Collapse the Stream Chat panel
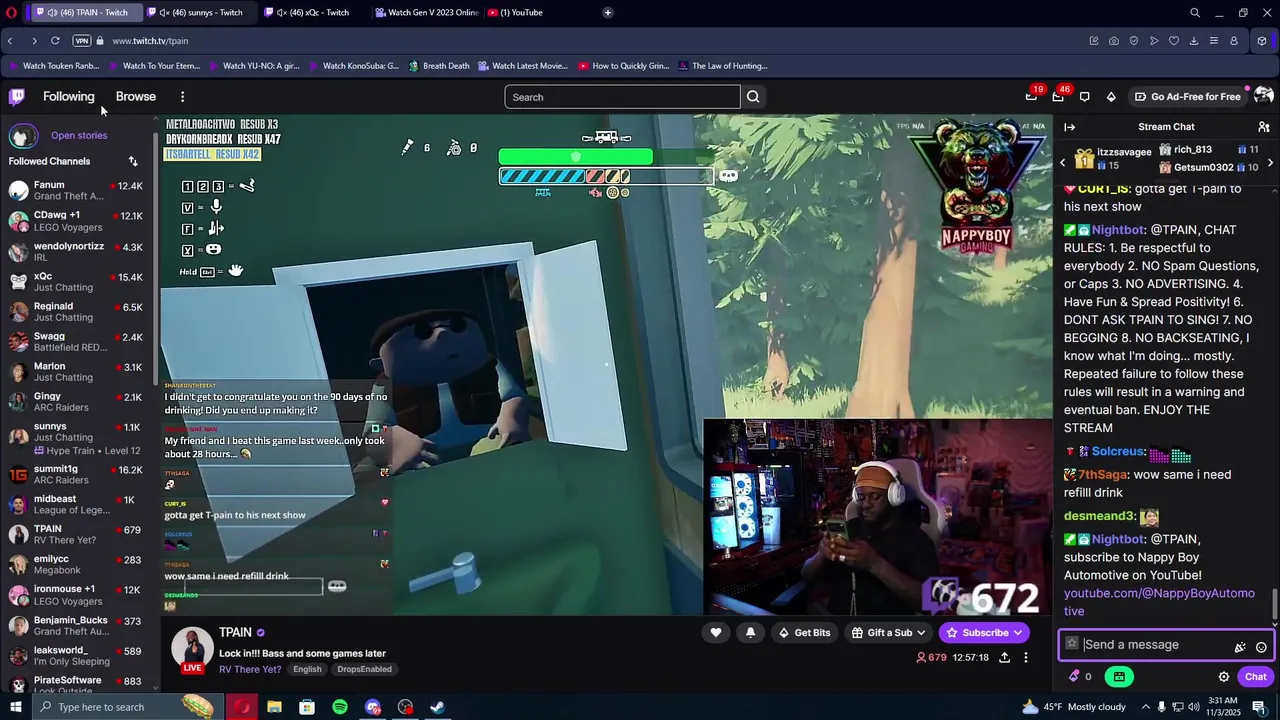 tap(1069, 127)
